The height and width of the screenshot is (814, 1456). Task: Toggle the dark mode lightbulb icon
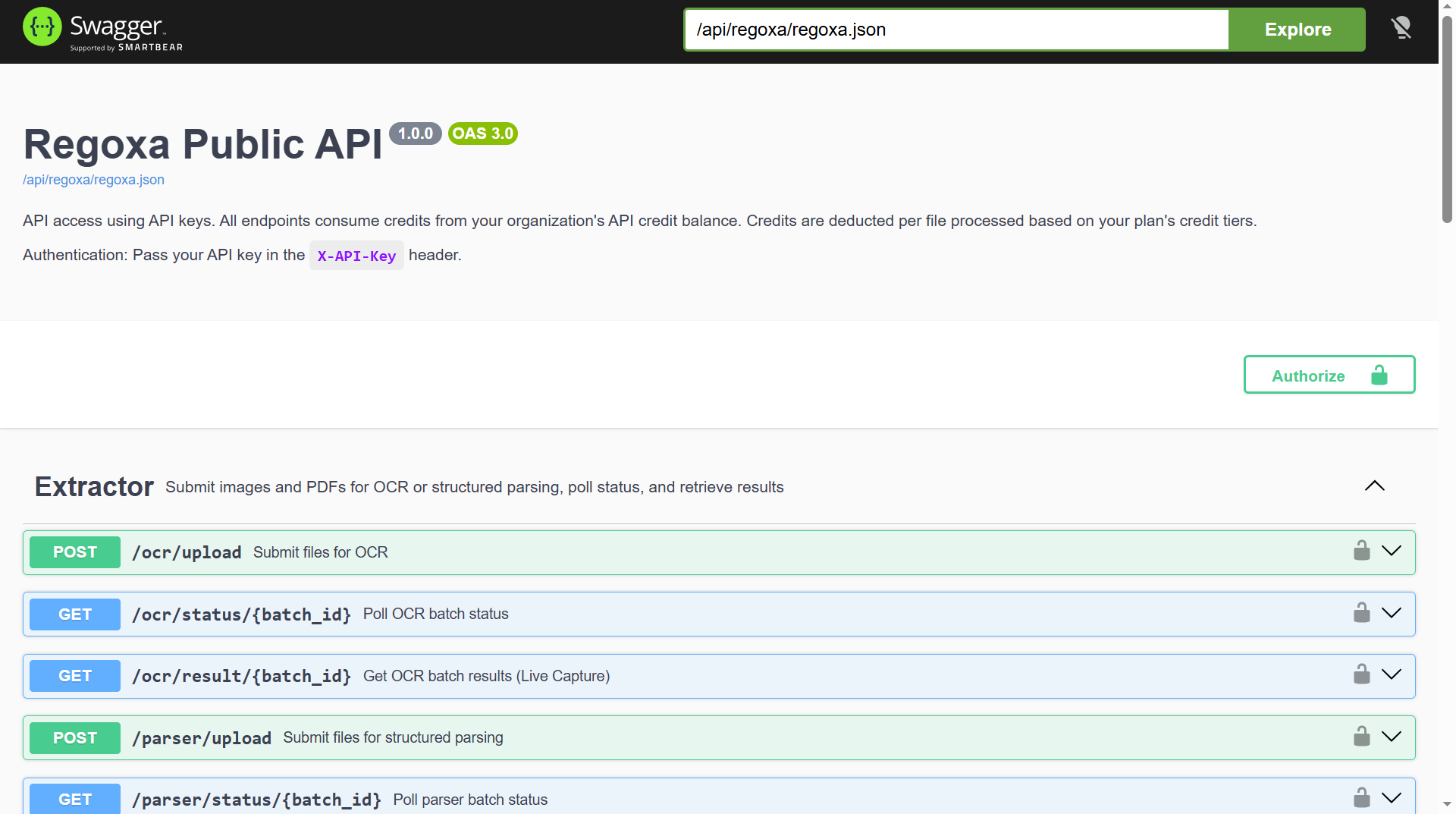click(x=1401, y=29)
